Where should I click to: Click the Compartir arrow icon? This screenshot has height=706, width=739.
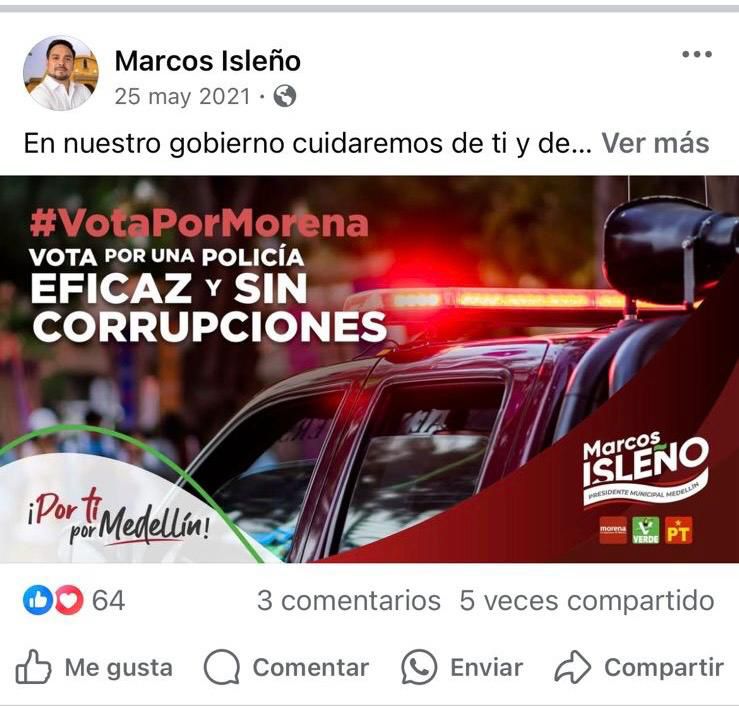pos(572,667)
